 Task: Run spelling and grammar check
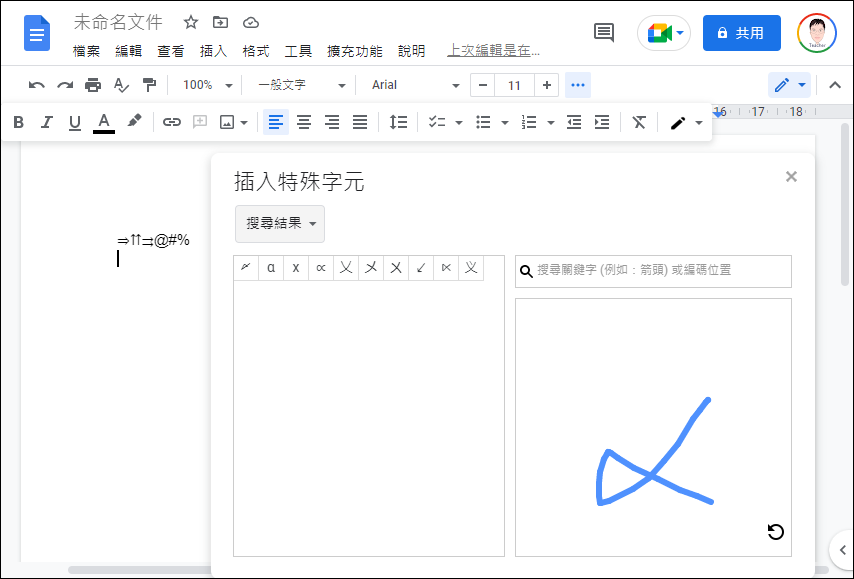(x=121, y=85)
